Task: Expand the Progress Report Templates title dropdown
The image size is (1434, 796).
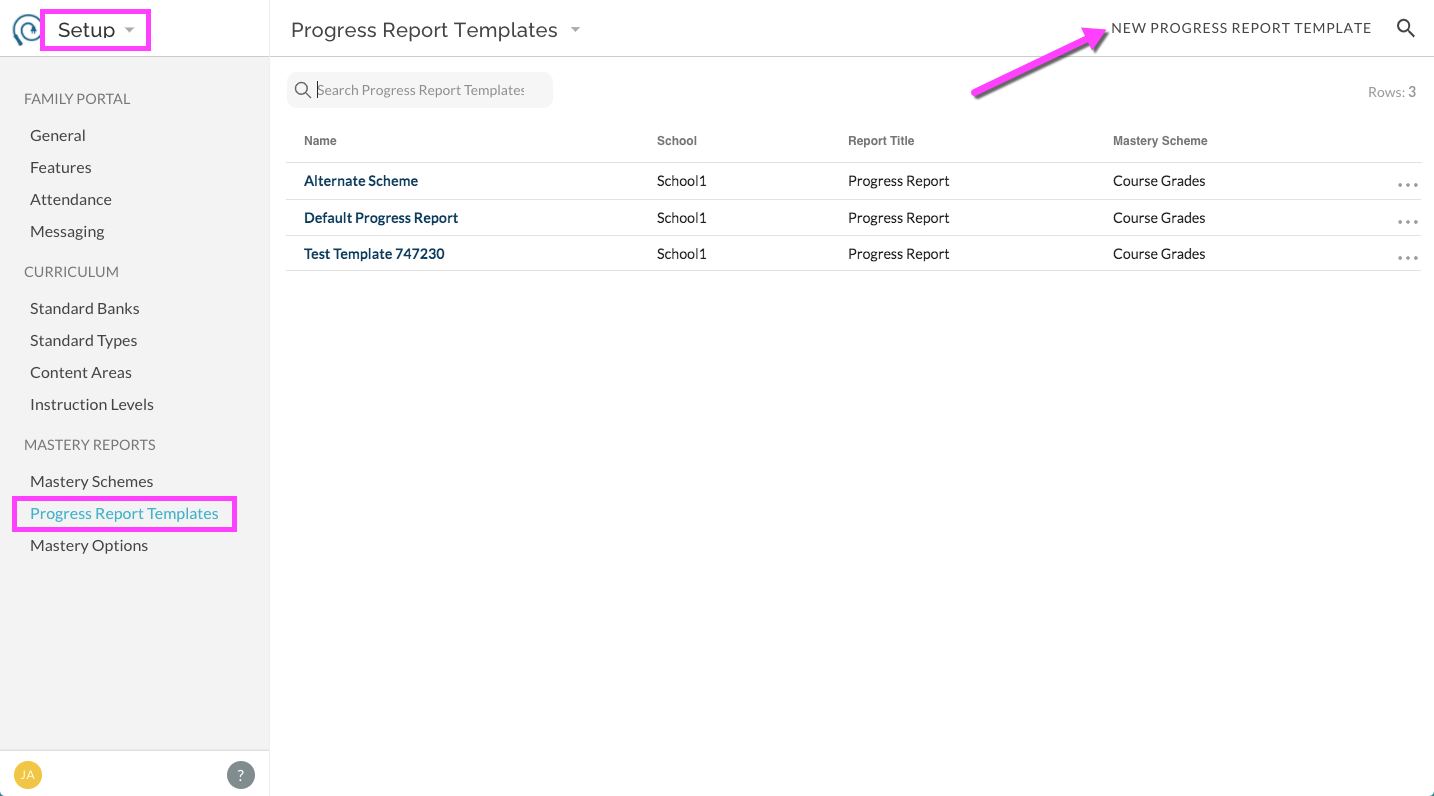Action: pos(575,30)
